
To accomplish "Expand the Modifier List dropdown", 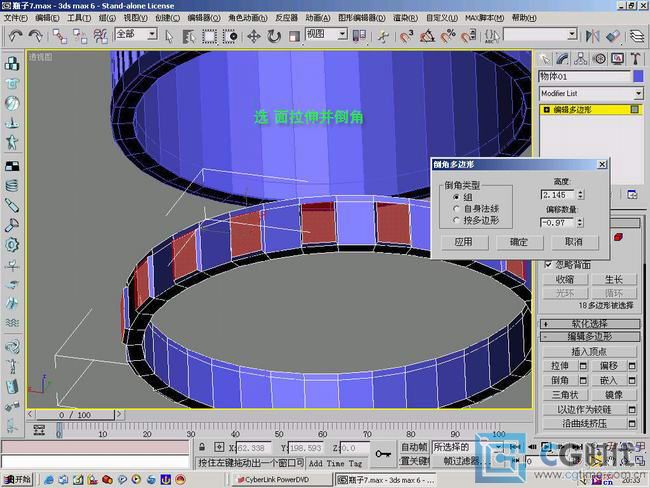I will pyautogui.click(x=638, y=94).
